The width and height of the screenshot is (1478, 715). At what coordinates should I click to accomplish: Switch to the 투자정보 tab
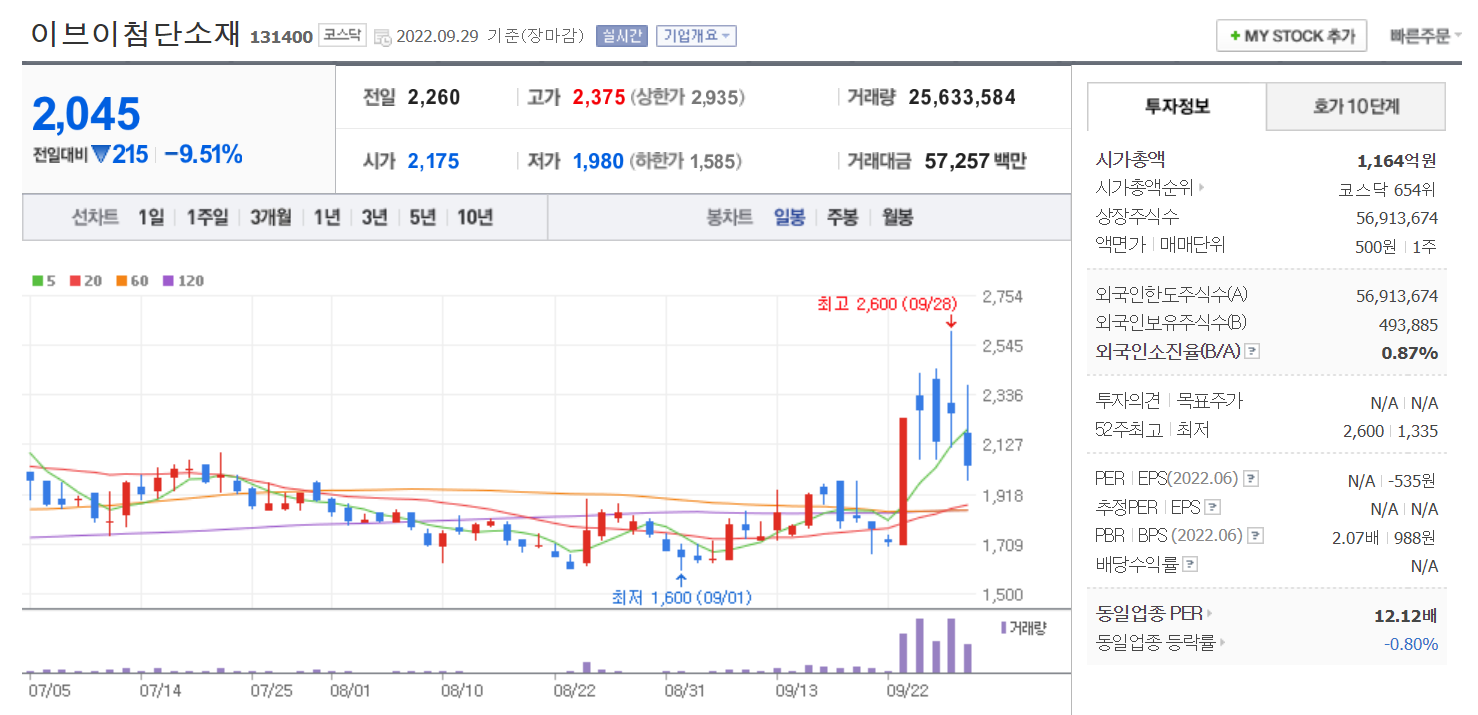(x=1177, y=106)
